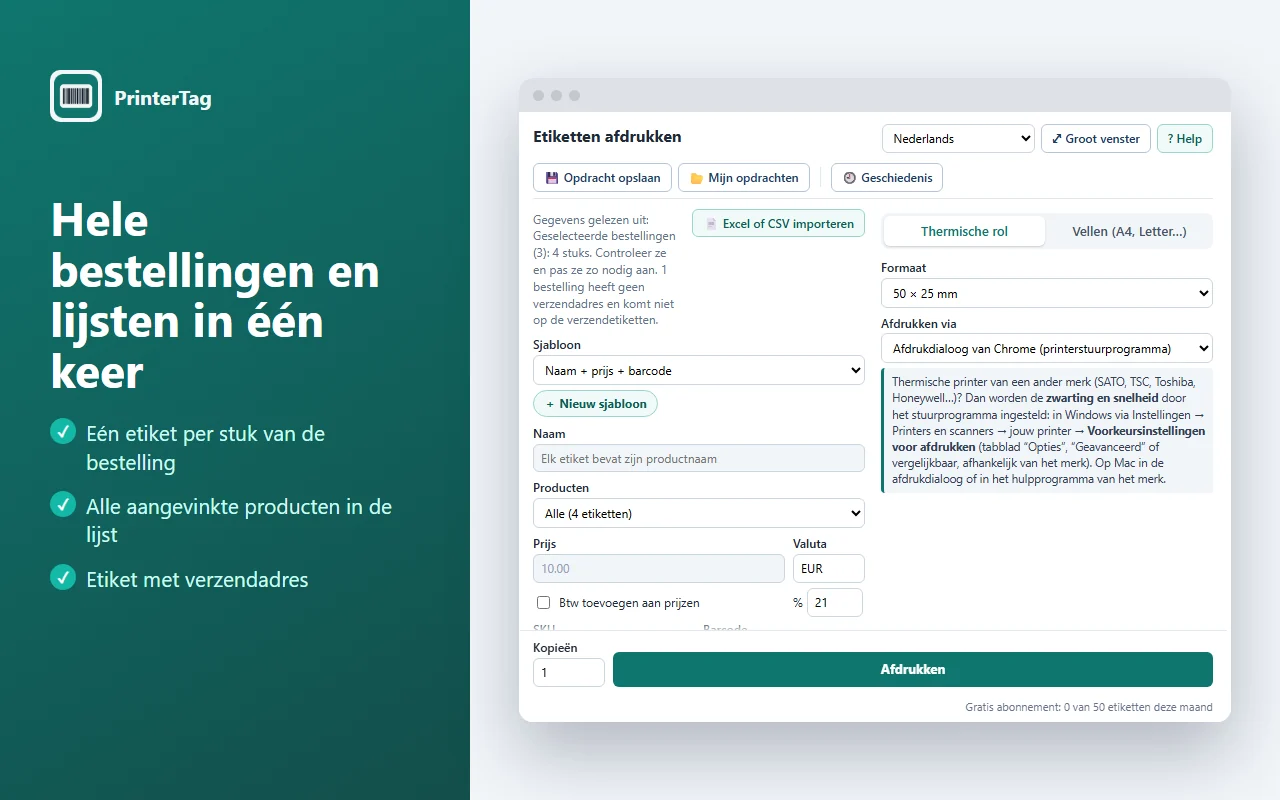Click the Etiketten afdrukken heading
1280x800 pixels.
point(607,137)
